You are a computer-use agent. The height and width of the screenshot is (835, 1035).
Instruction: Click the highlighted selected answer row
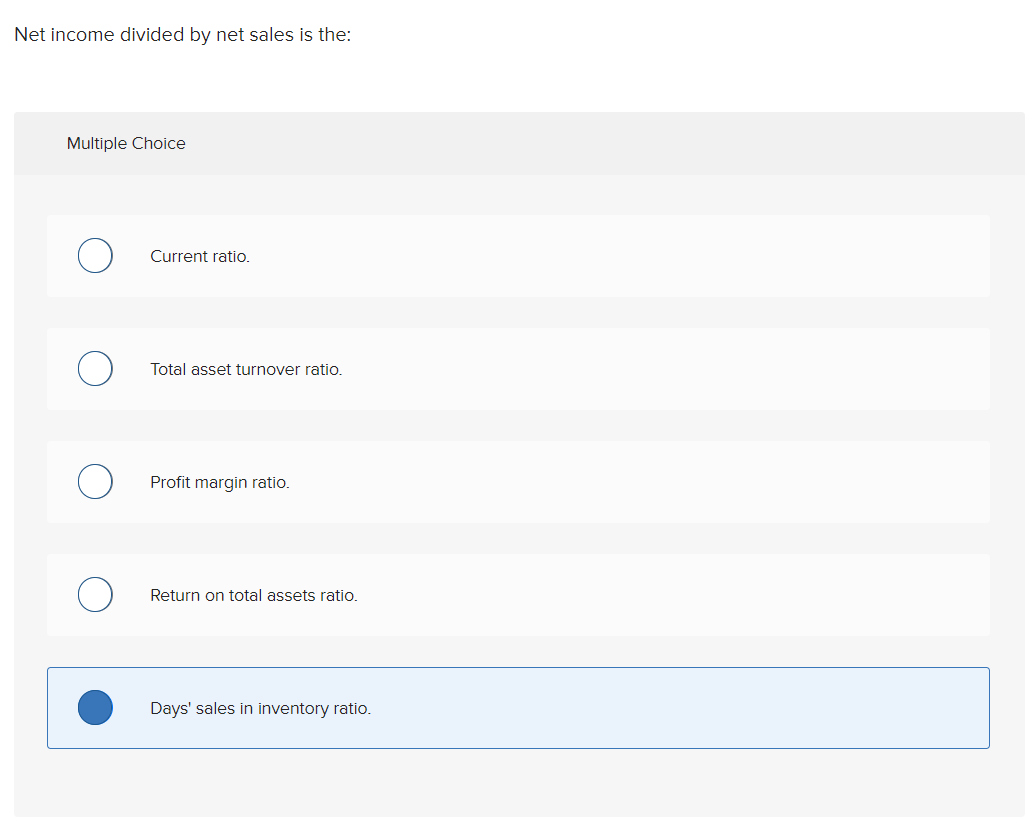pyautogui.click(x=518, y=707)
